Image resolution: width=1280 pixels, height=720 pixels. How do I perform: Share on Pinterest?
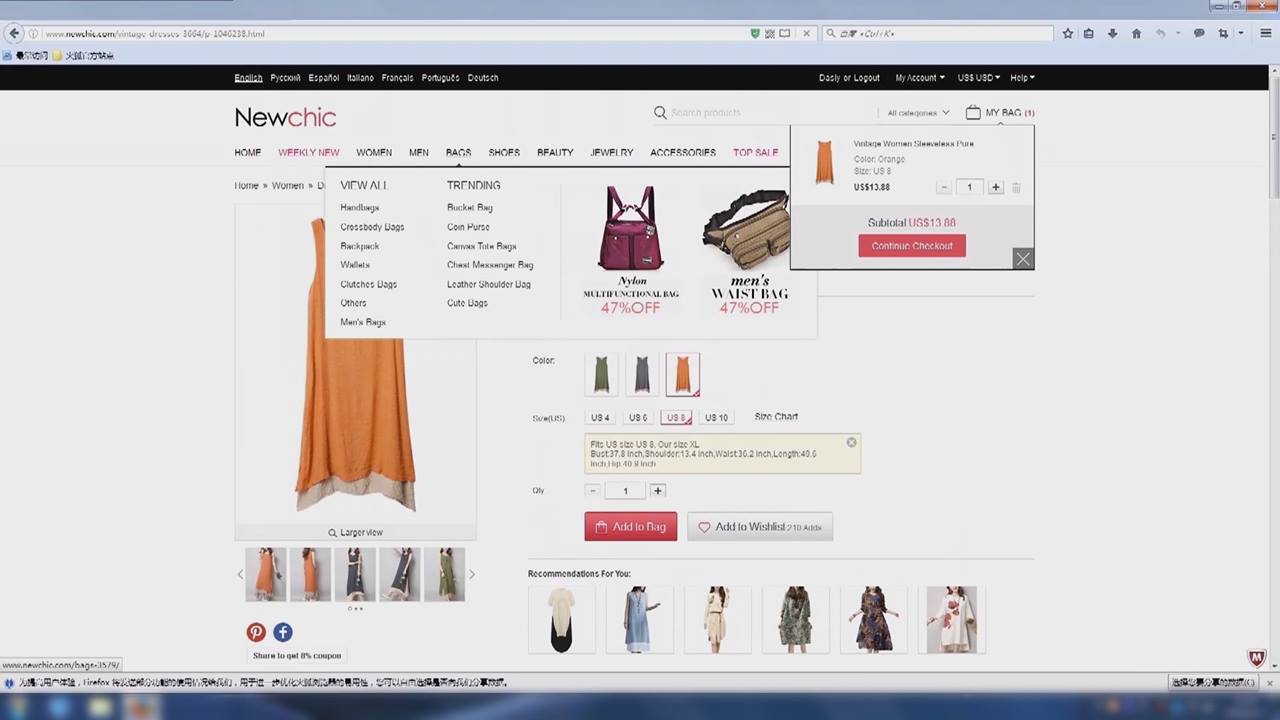pyautogui.click(x=256, y=632)
